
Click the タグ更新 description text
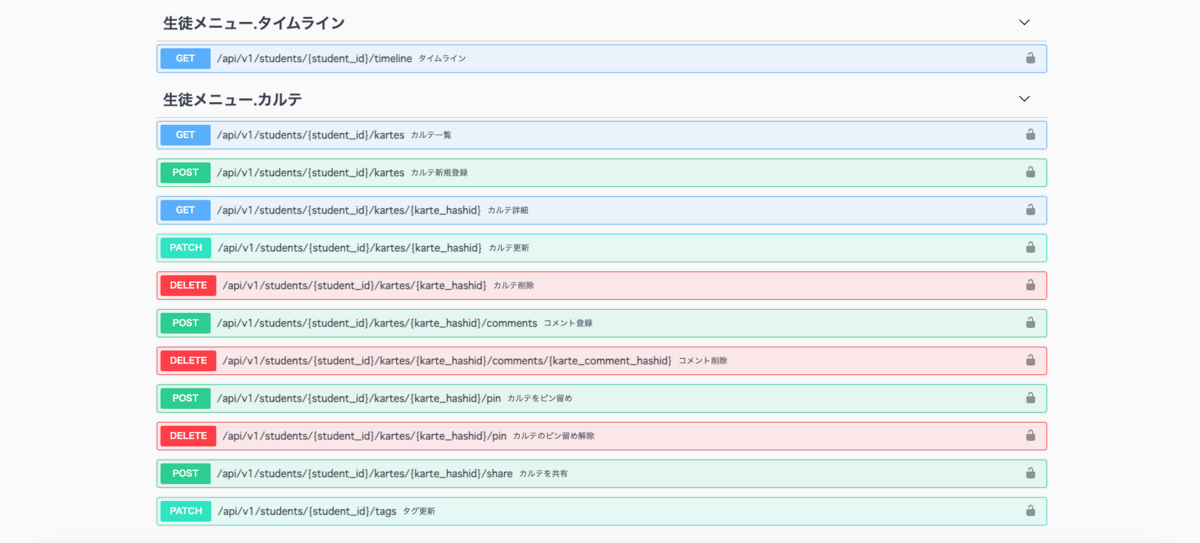coord(419,511)
